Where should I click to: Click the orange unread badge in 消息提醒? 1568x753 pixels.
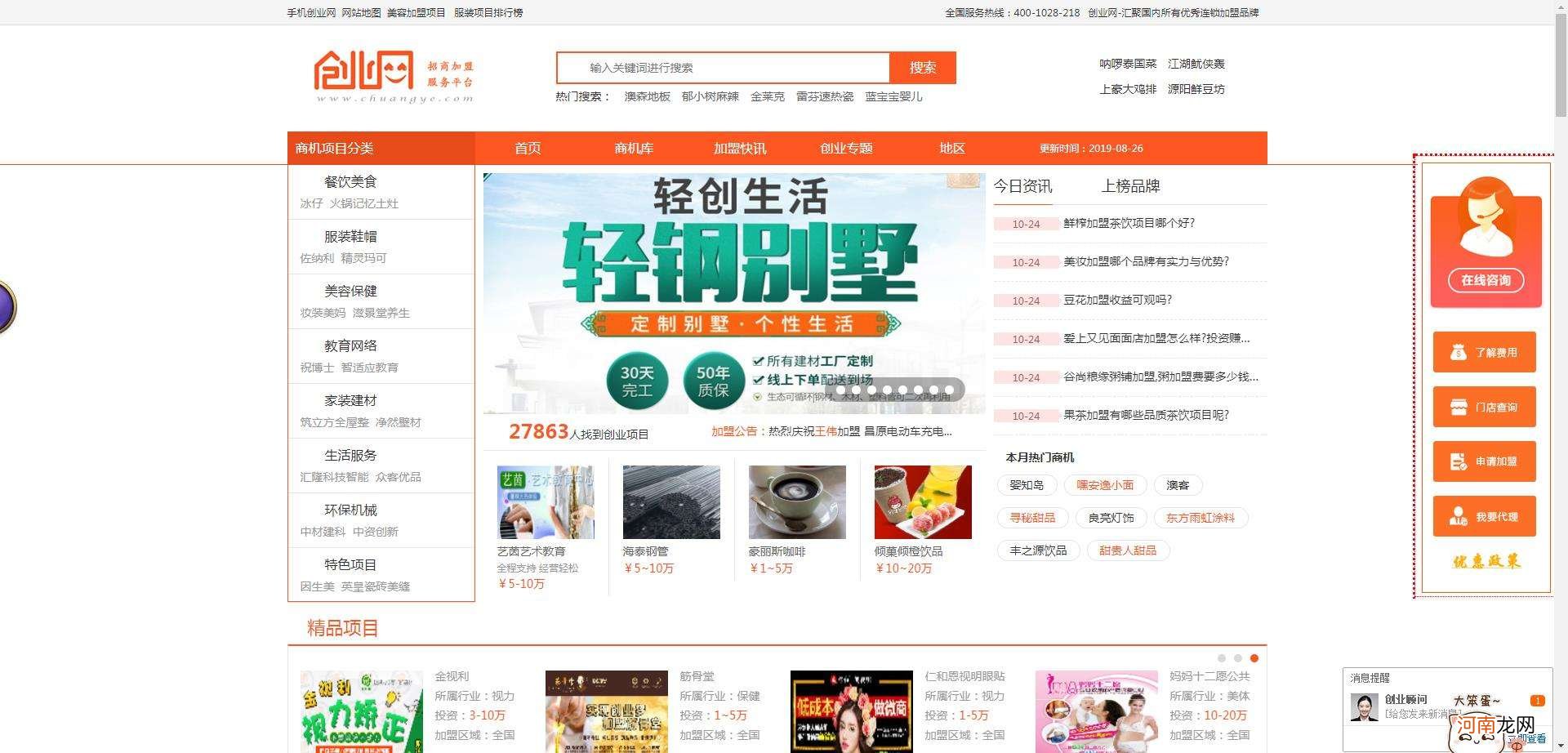[x=1538, y=701]
